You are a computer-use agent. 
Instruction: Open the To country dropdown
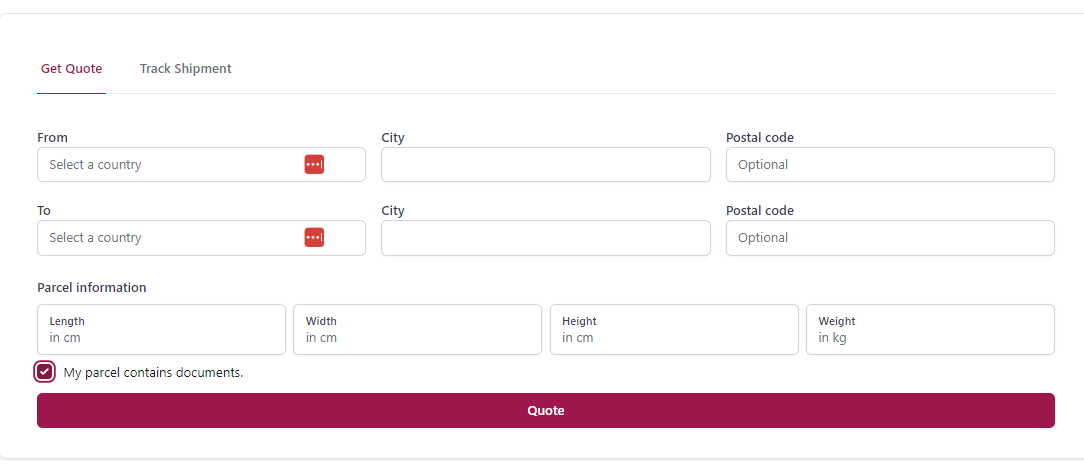(201, 238)
